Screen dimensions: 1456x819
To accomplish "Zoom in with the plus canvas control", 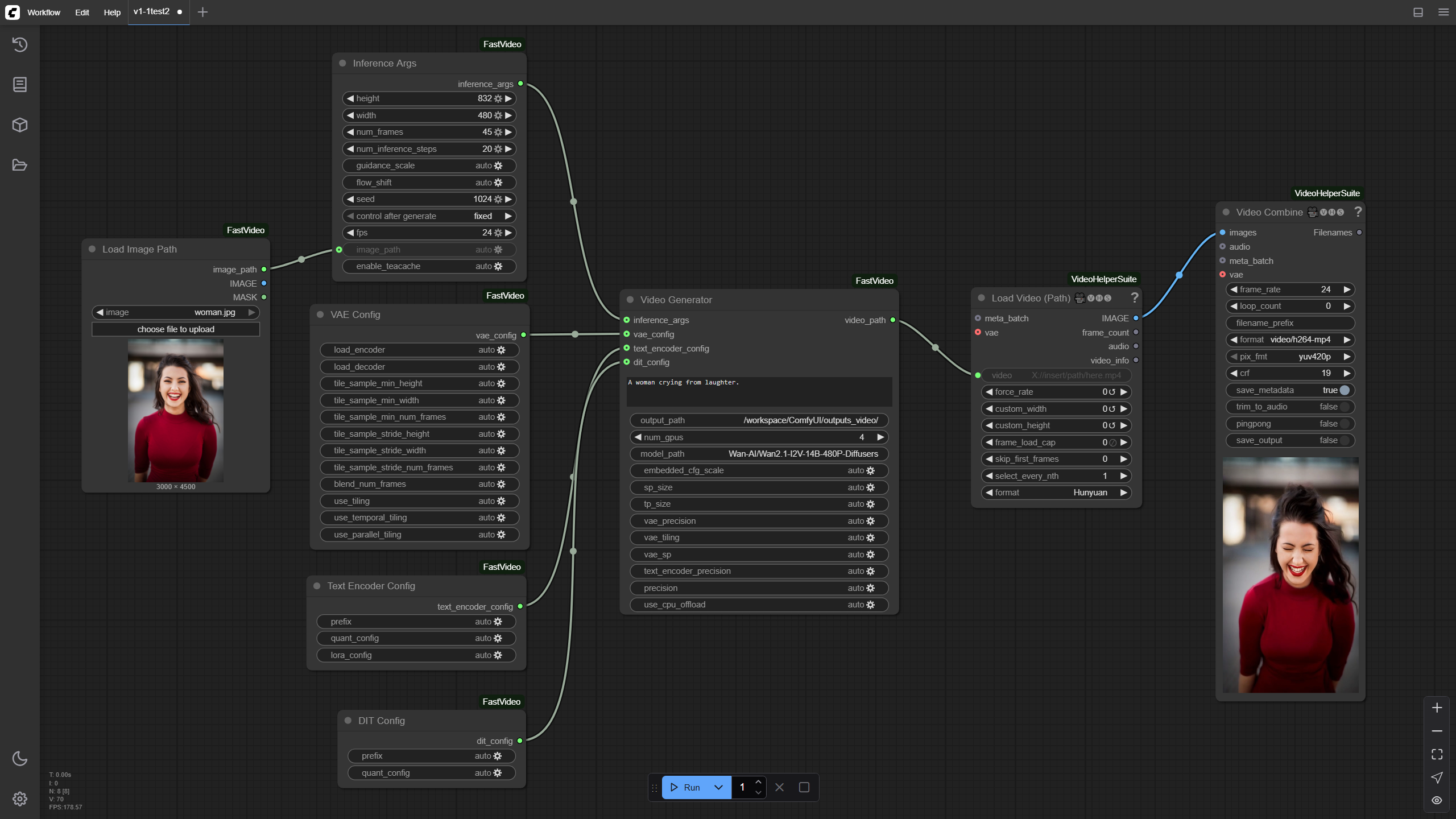I will tap(1437, 708).
